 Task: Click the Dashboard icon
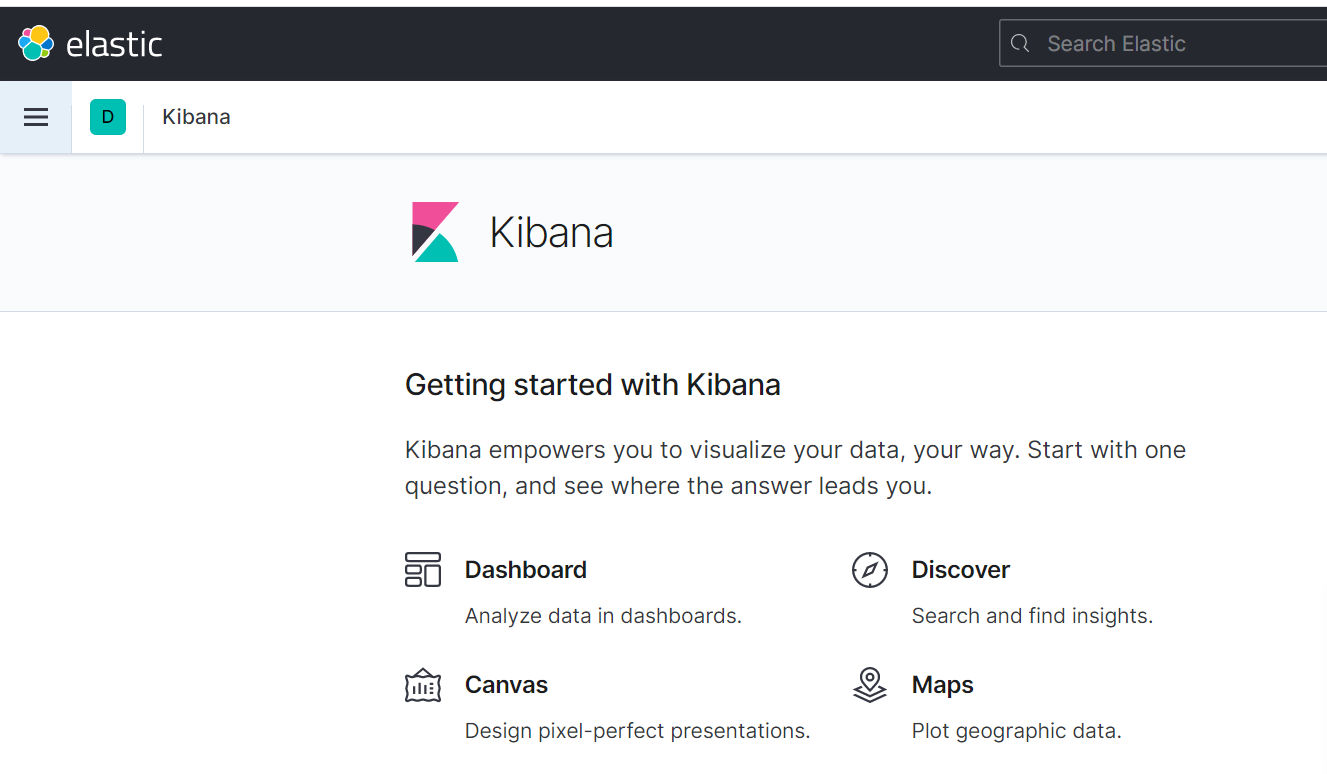423,569
